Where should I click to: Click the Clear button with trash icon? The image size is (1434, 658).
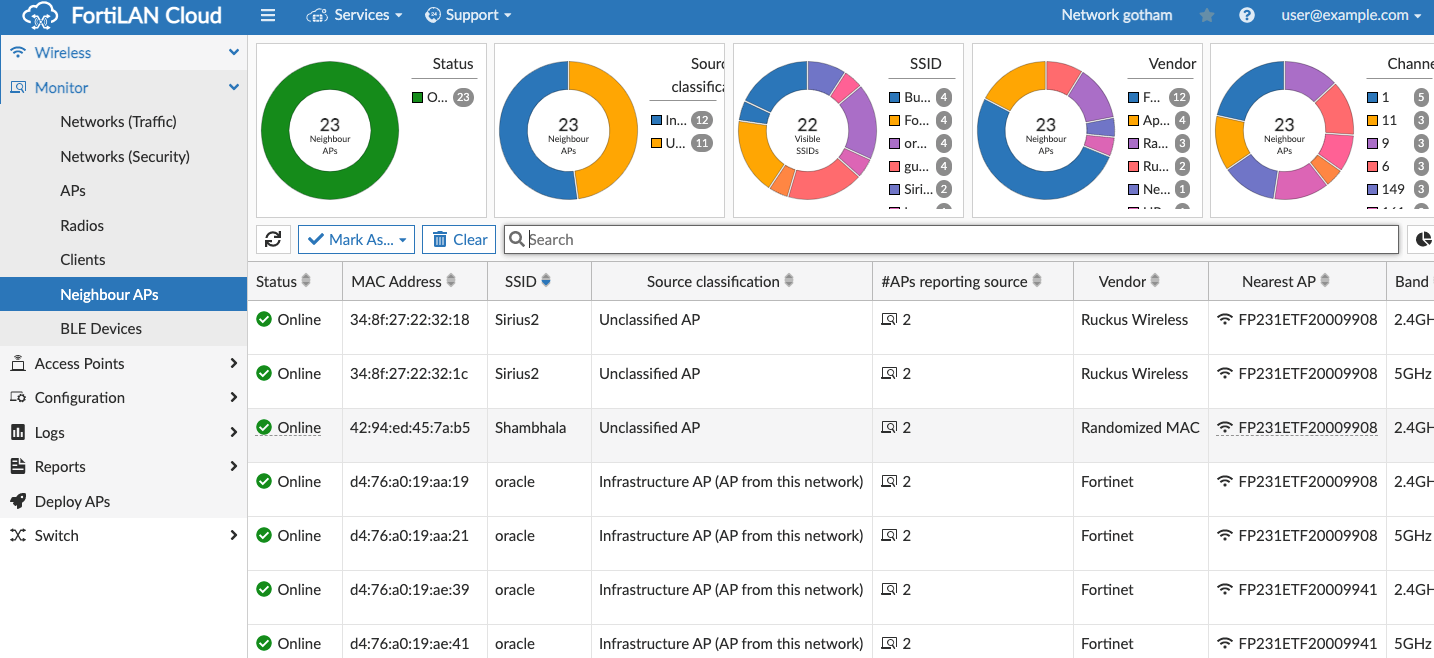coord(458,239)
